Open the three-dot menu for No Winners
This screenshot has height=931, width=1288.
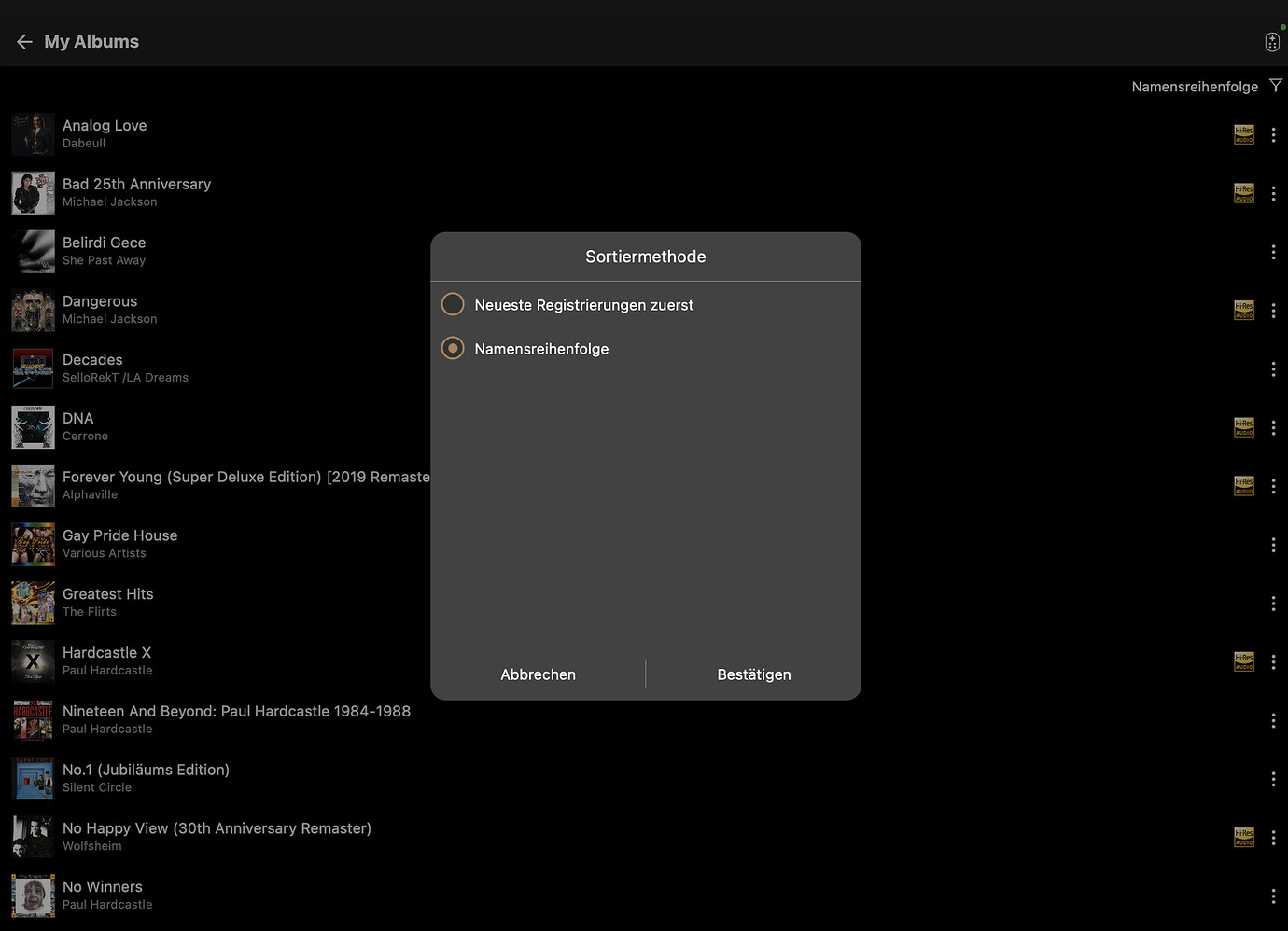point(1273,896)
